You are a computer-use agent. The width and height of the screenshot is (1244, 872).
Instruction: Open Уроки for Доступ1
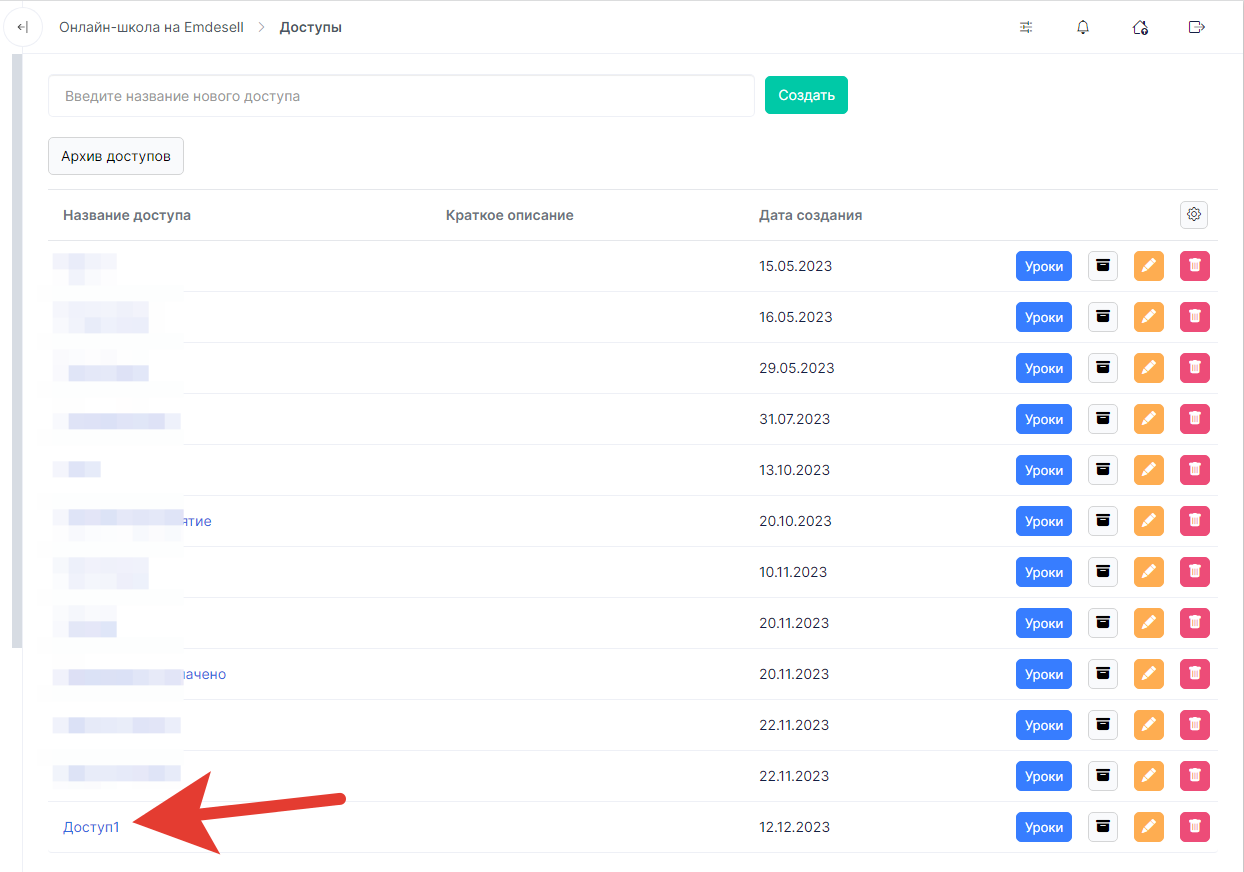pyautogui.click(x=1043, y=827)
